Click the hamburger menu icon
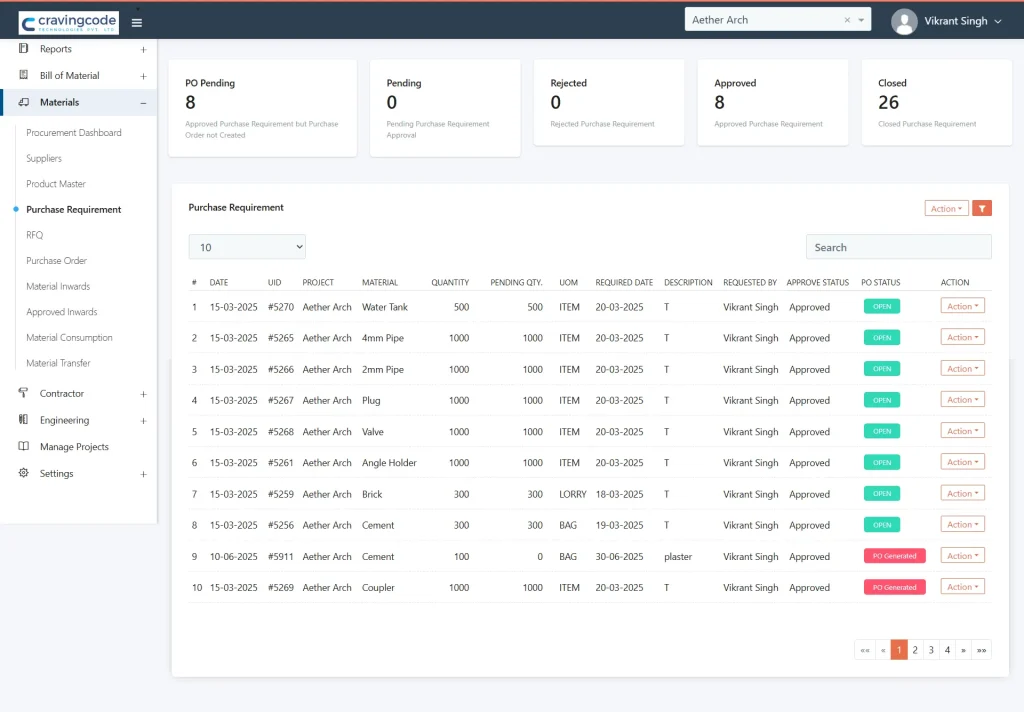The image size is (1024, 712). 137,22
